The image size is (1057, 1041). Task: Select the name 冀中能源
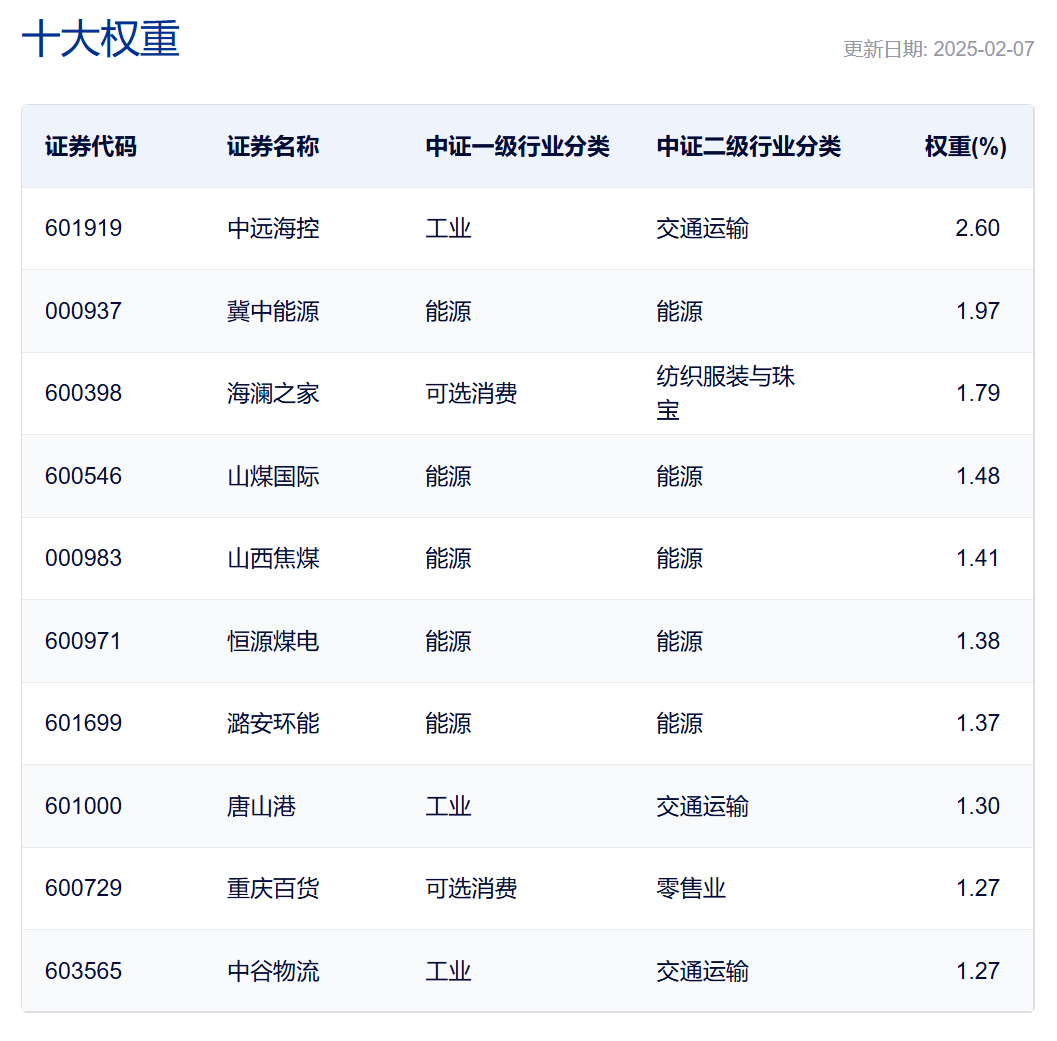[273, 311]
